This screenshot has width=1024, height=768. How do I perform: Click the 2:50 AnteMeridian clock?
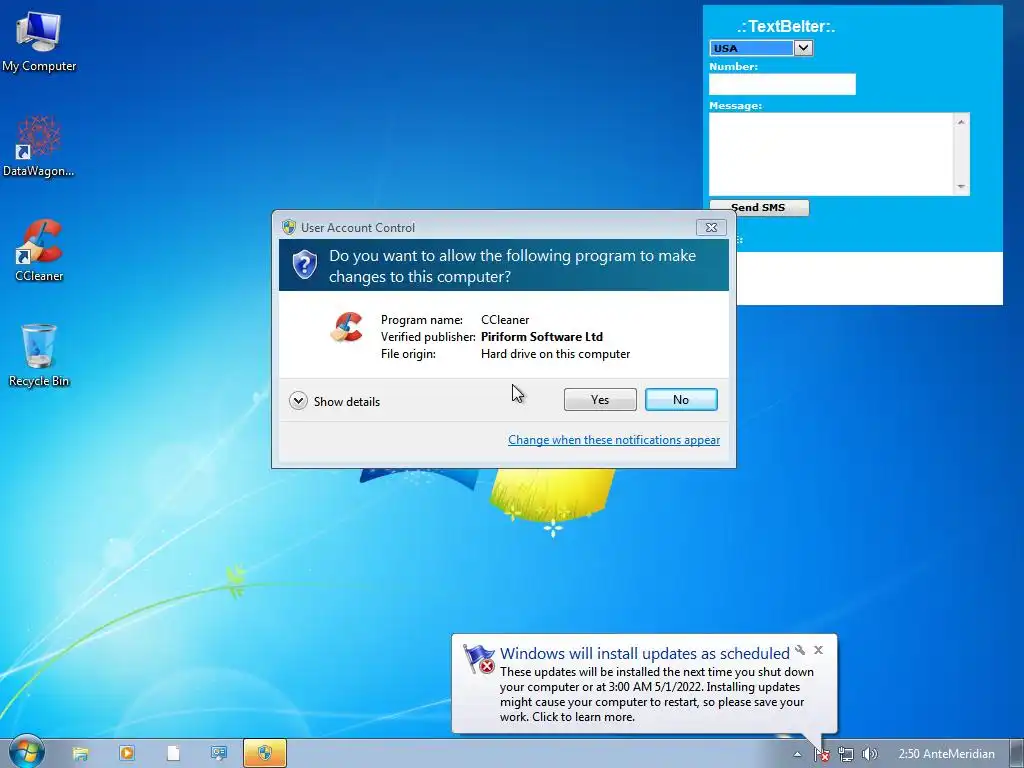[946, 754]
